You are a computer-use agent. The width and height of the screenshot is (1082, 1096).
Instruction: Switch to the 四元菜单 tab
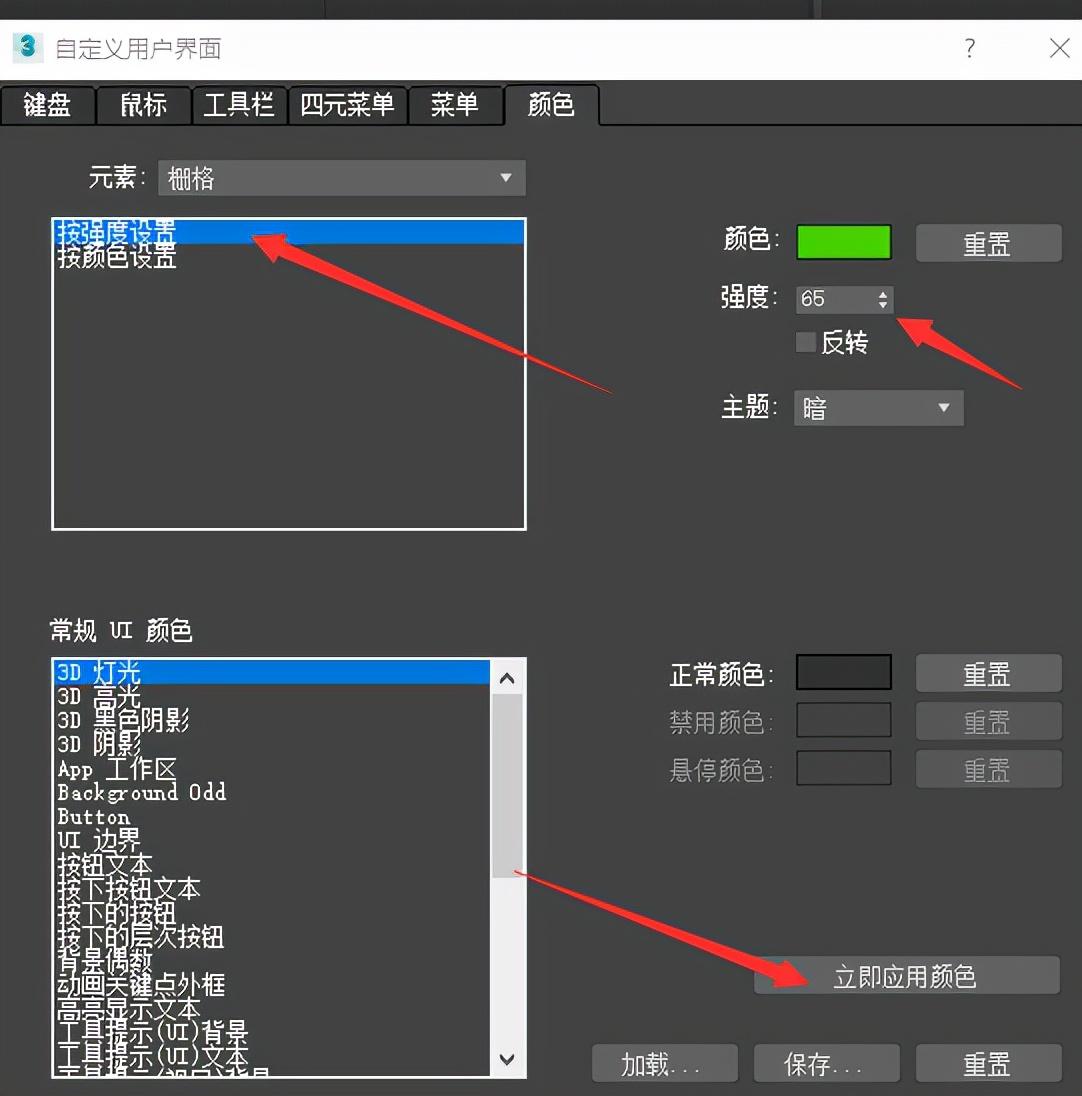point(348,105)
